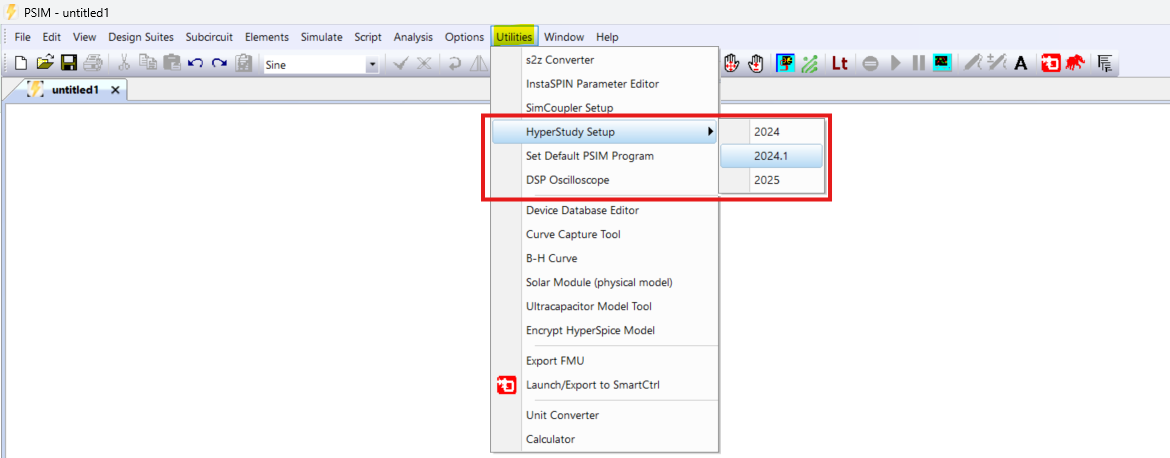
Task: Open the Window menu
Action: coord(563,37)
